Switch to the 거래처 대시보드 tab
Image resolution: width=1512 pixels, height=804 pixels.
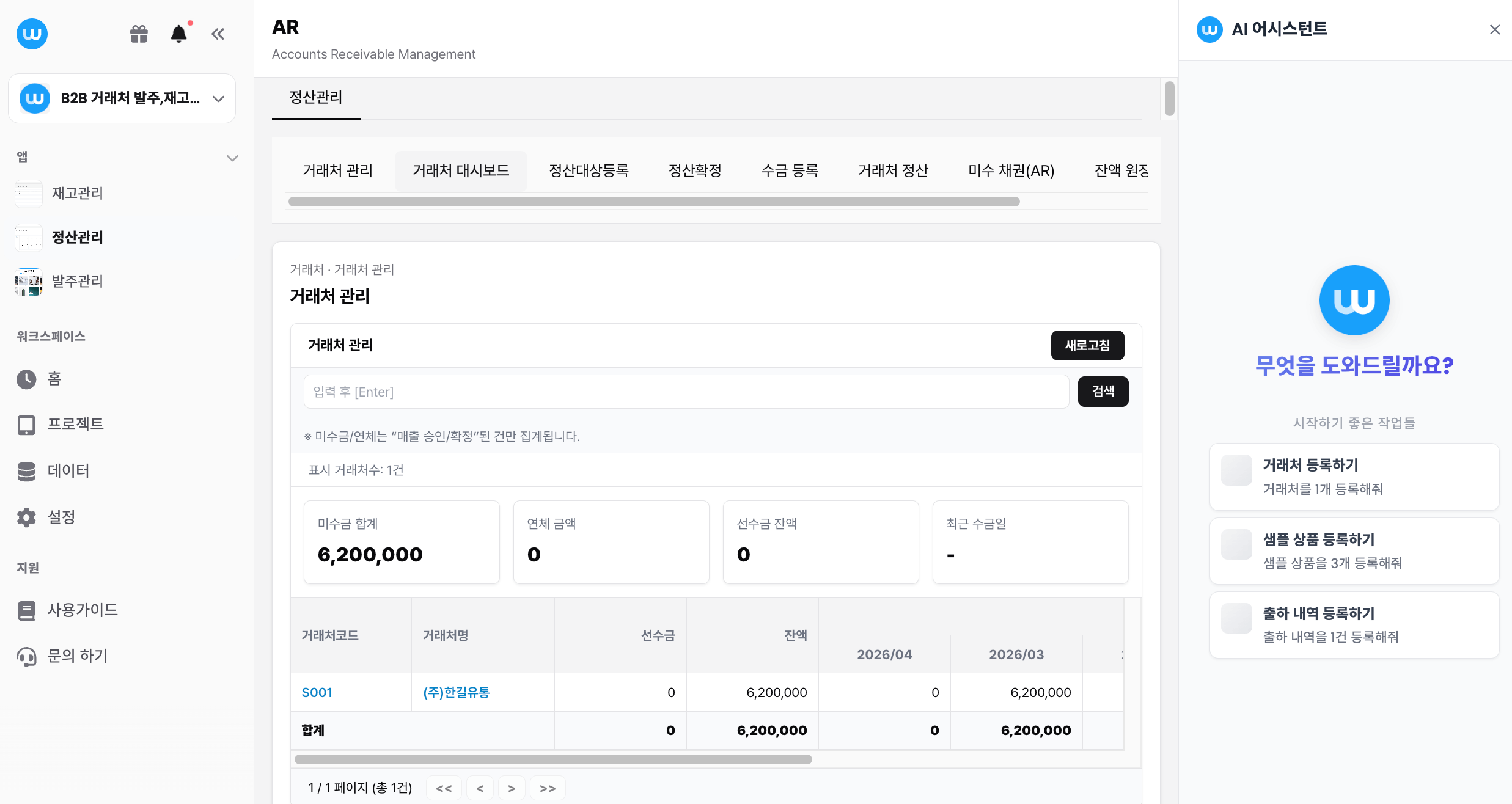[x=460, y=170]
